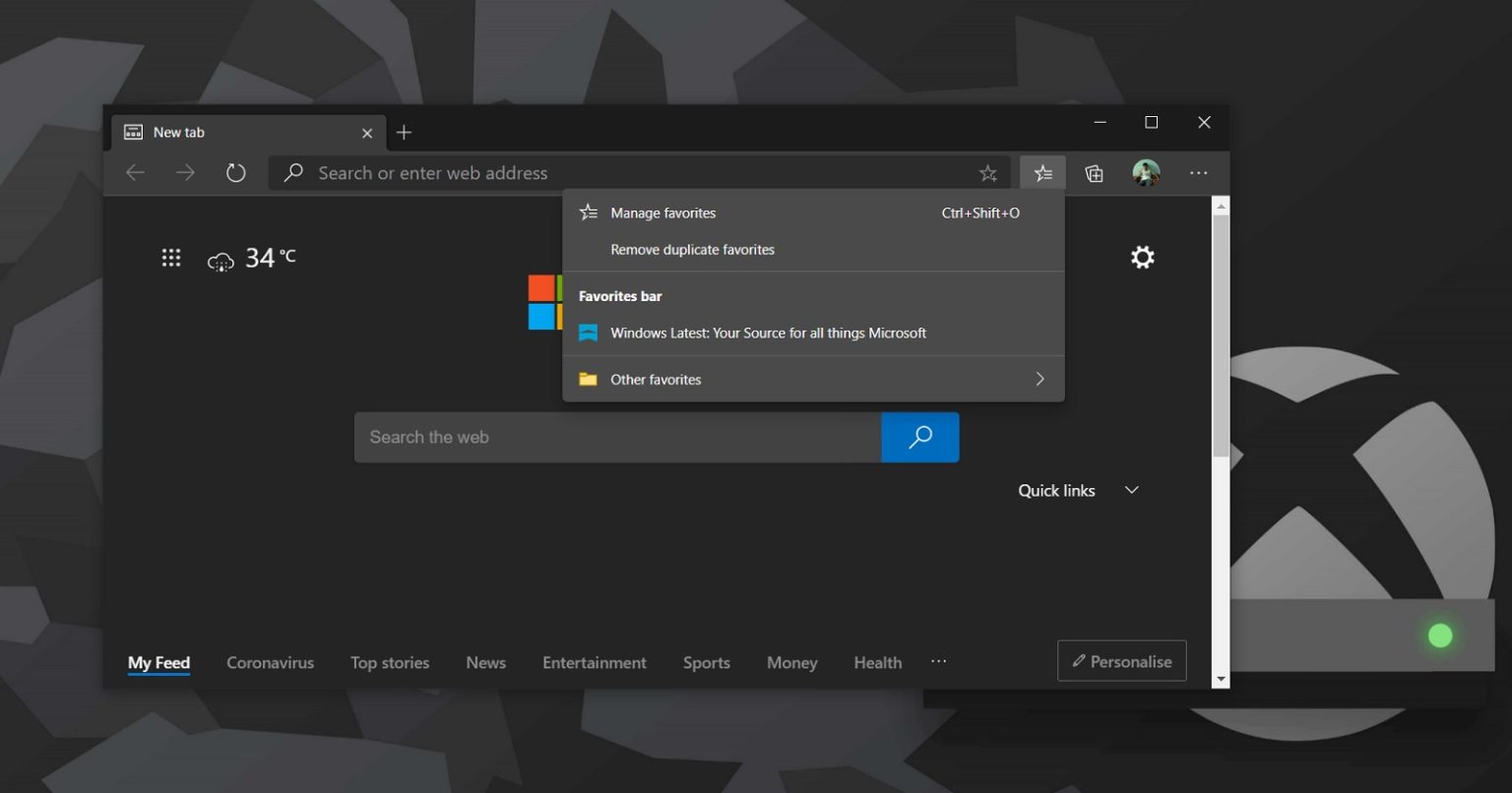Open the Windows Latest favorite
The width and height of the screenshot is (1512, 793).
(768, 333)
